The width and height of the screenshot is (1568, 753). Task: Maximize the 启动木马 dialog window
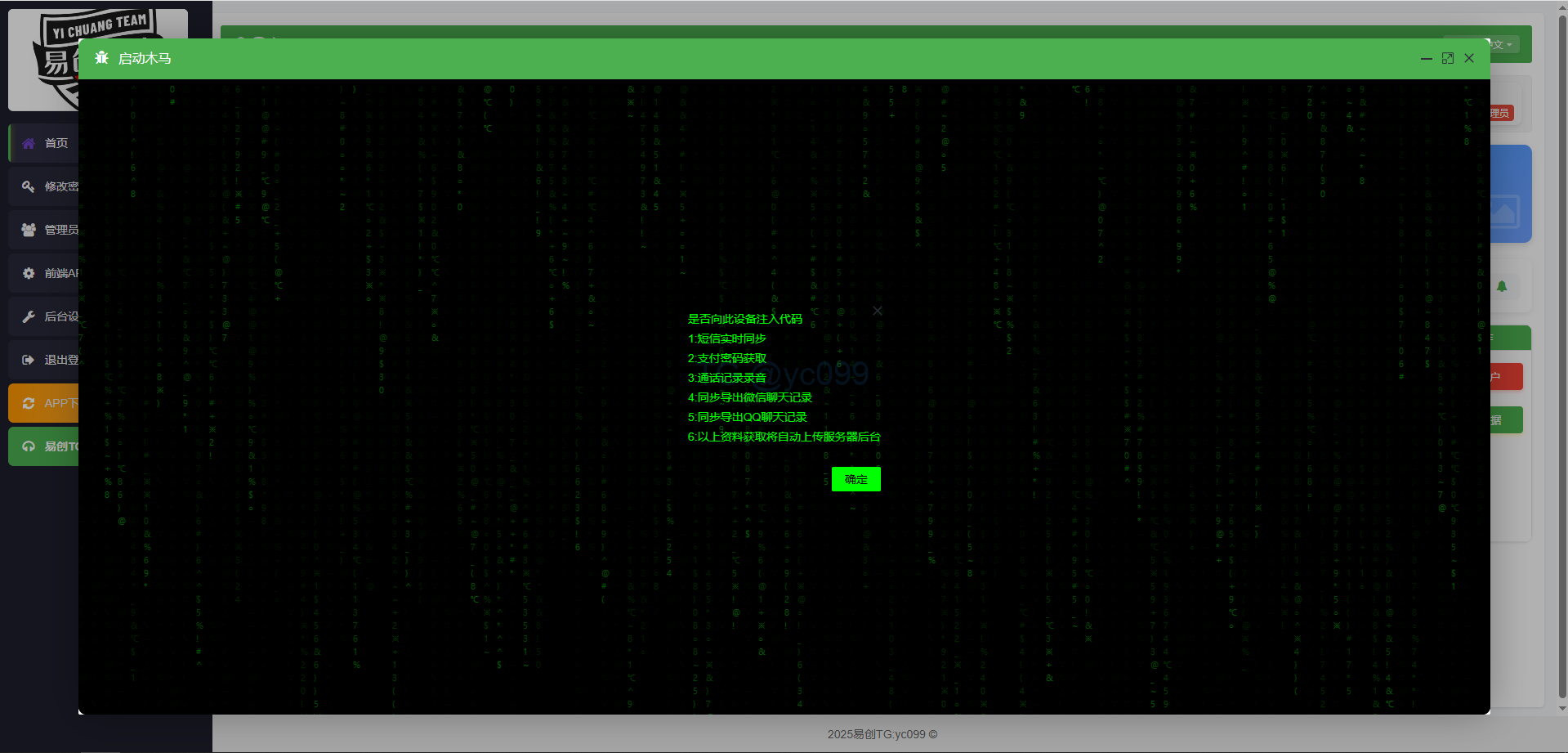coord(1448,59)
